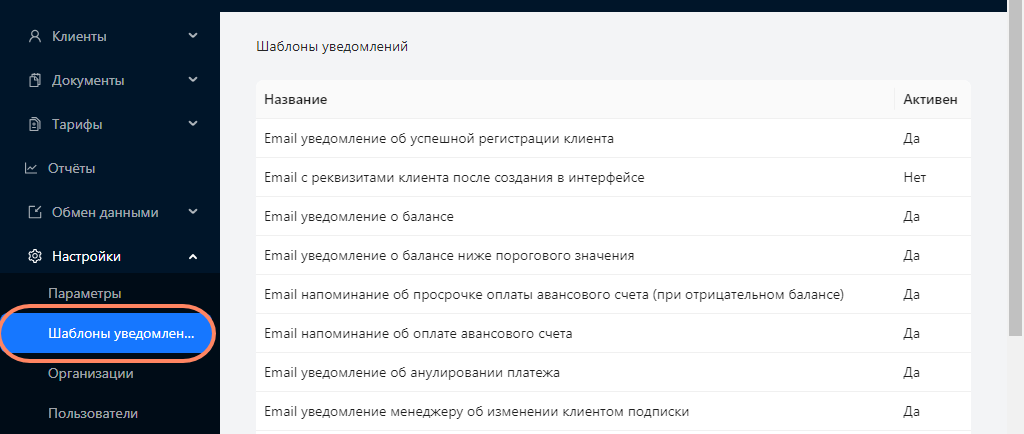Go to Организации submenu item
The width and height of the screenshot is (1024, 434).
click(x=91, y=373)
